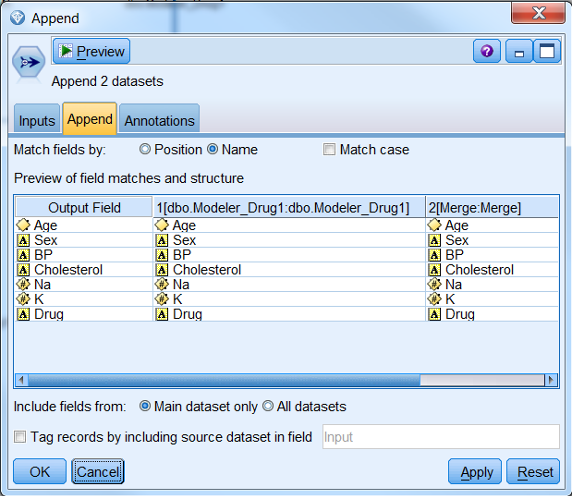This screenshot has height=496, width=572.
Task: Click the horizontal scrollbar thumb in preview table
Action: [x=224, y=380]
